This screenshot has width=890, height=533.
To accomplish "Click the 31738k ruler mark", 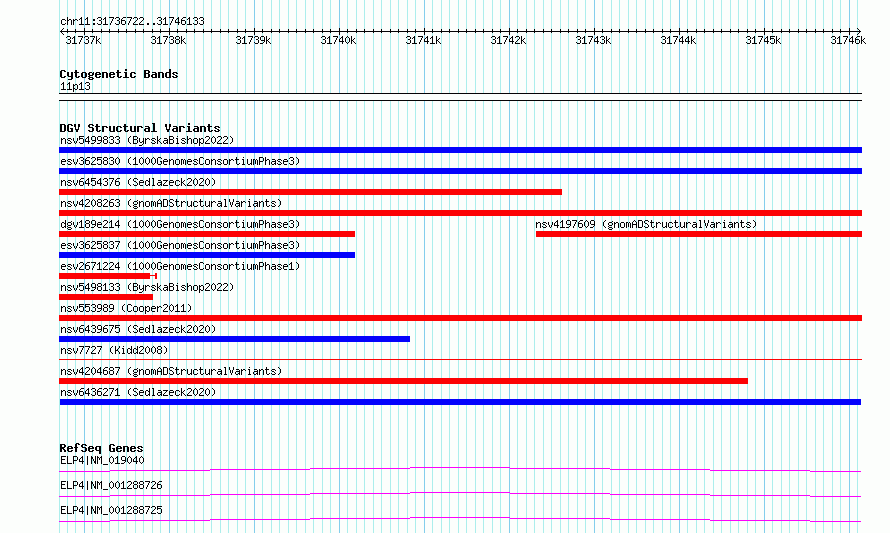I will tap(168, 40).
